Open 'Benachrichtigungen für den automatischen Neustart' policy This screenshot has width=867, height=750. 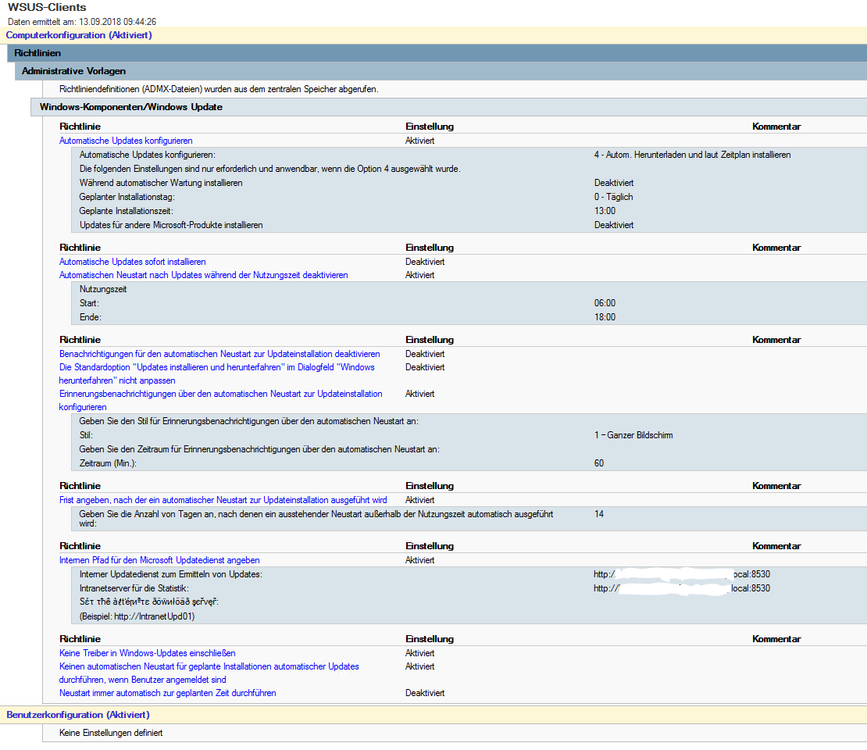click(x=220, y=354)
